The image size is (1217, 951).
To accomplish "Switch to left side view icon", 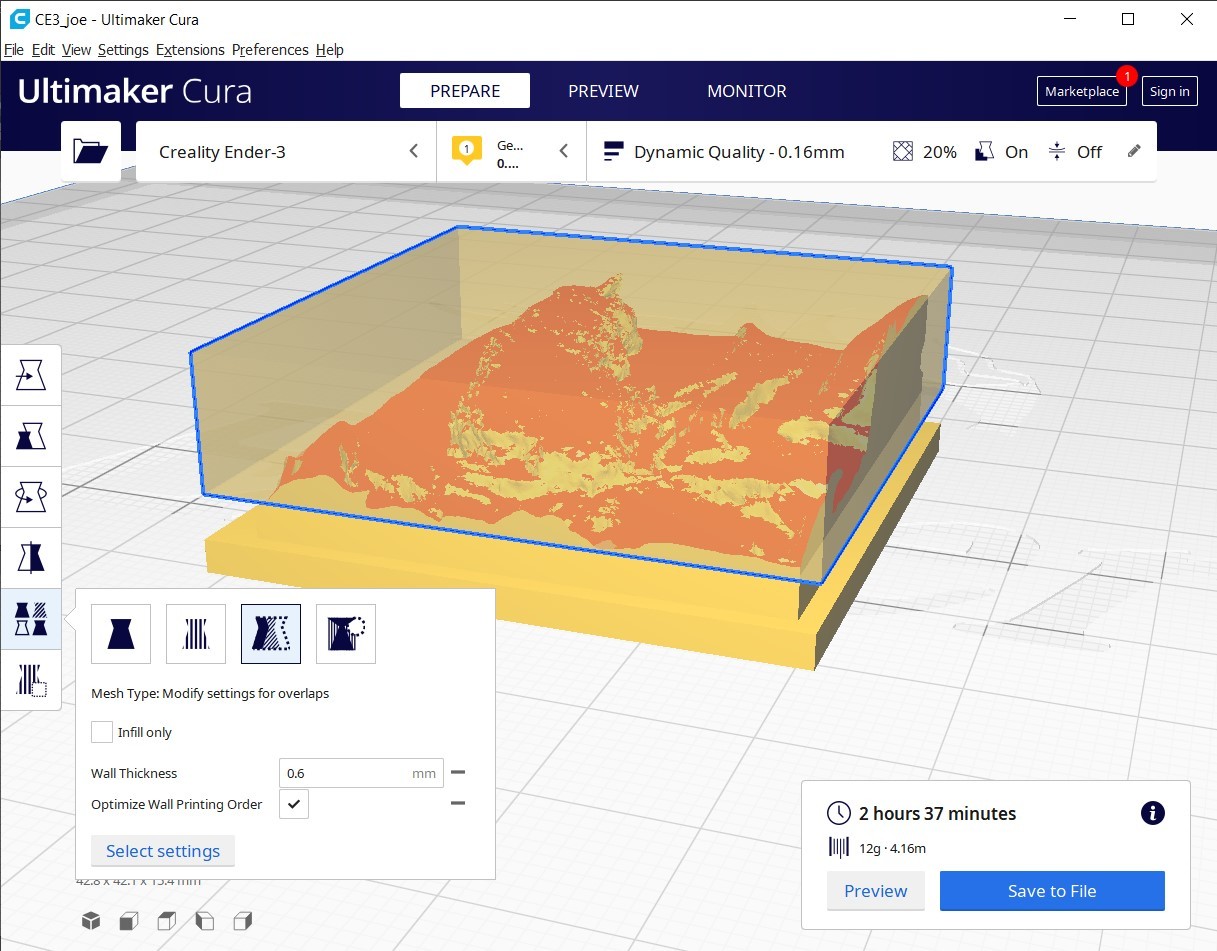I will pyautogui.click(x=205, y=920).
